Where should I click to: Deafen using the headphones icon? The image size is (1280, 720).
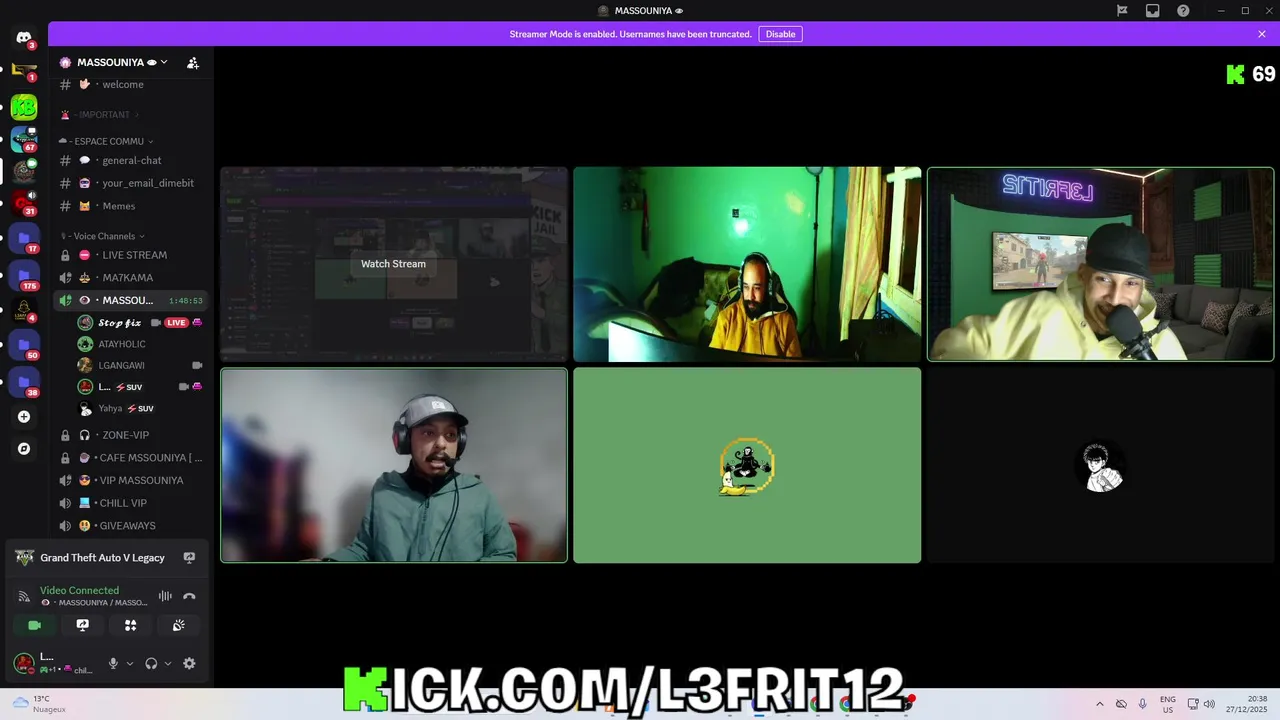151,663
